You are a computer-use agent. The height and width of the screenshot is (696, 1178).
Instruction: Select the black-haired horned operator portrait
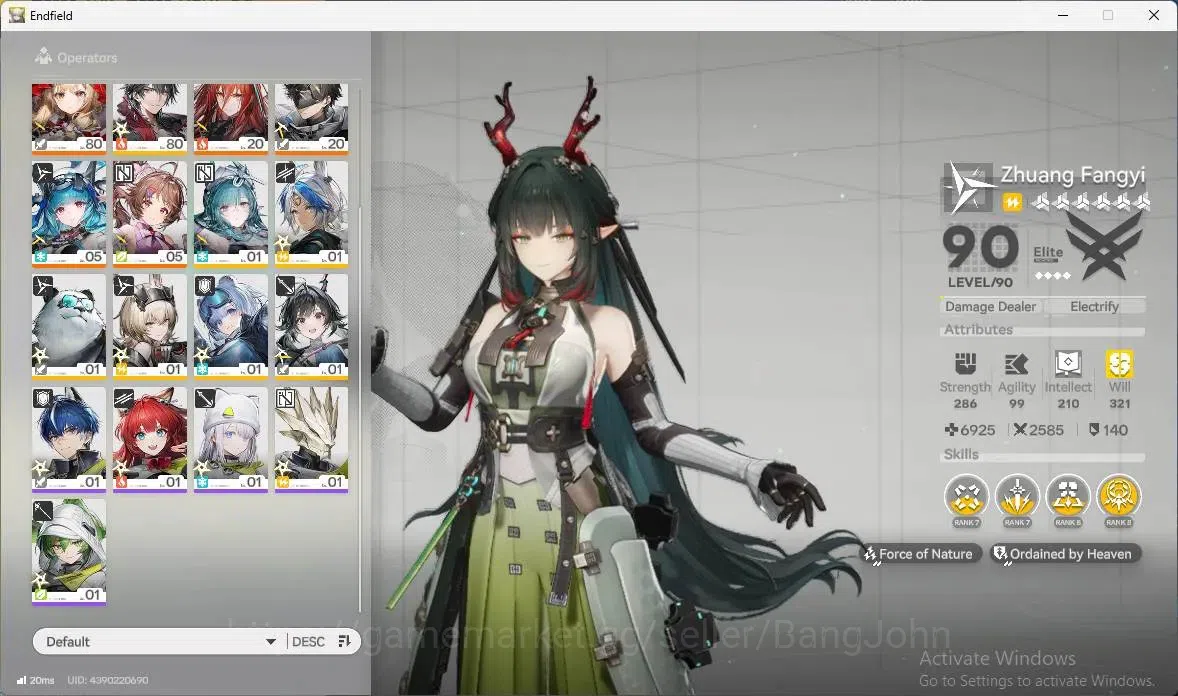(311, 326)
